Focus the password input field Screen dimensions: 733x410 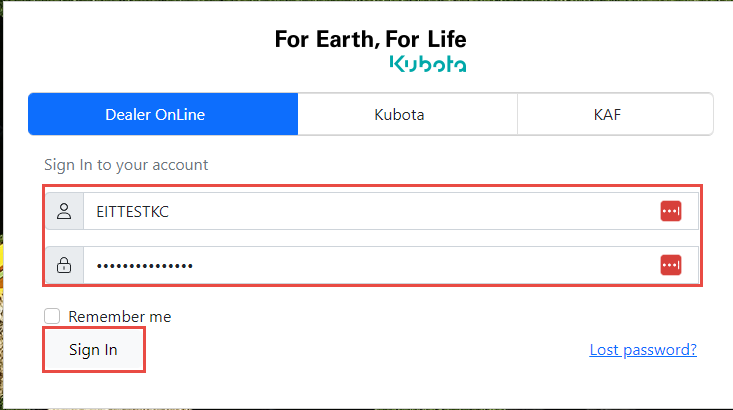400,265
